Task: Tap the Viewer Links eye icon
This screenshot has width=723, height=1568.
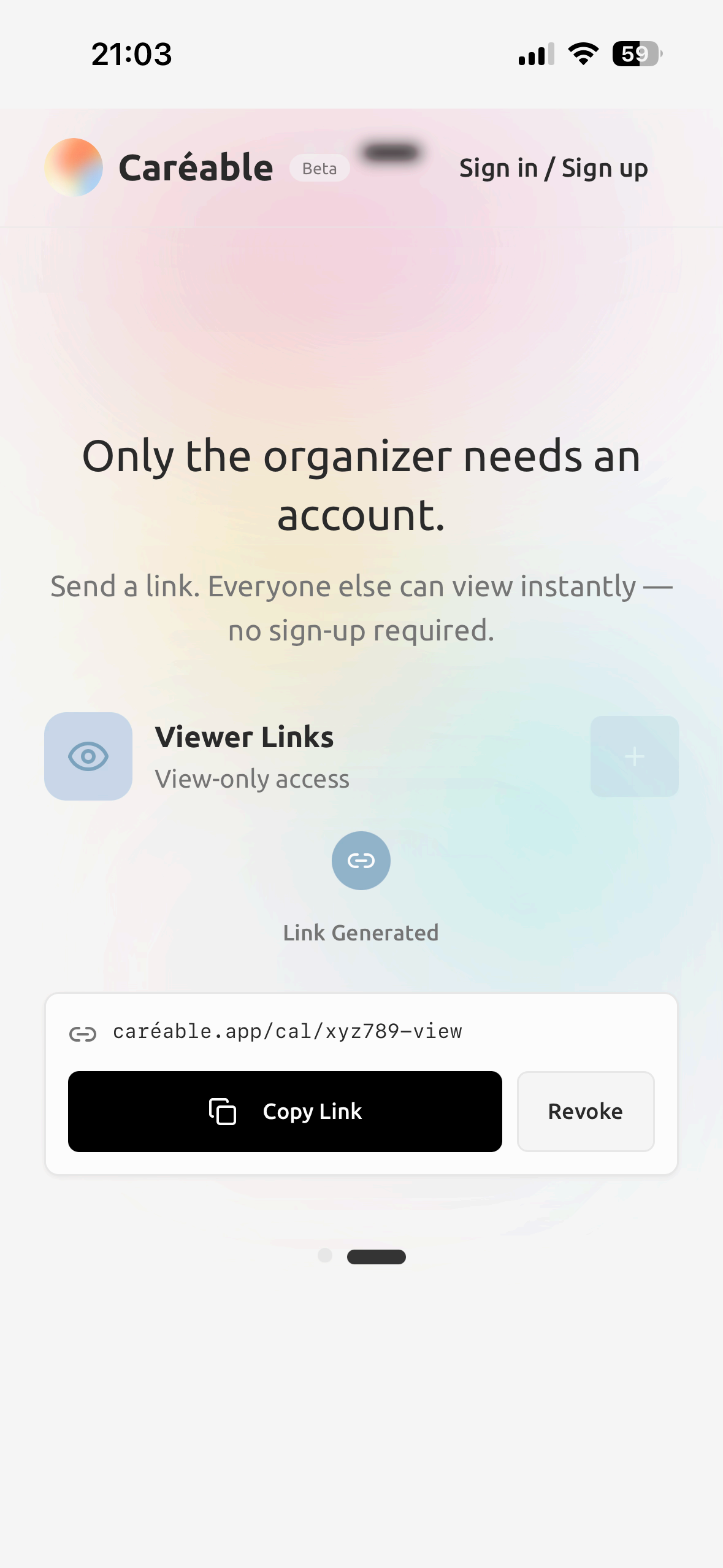Action: [x=88, y=756]
